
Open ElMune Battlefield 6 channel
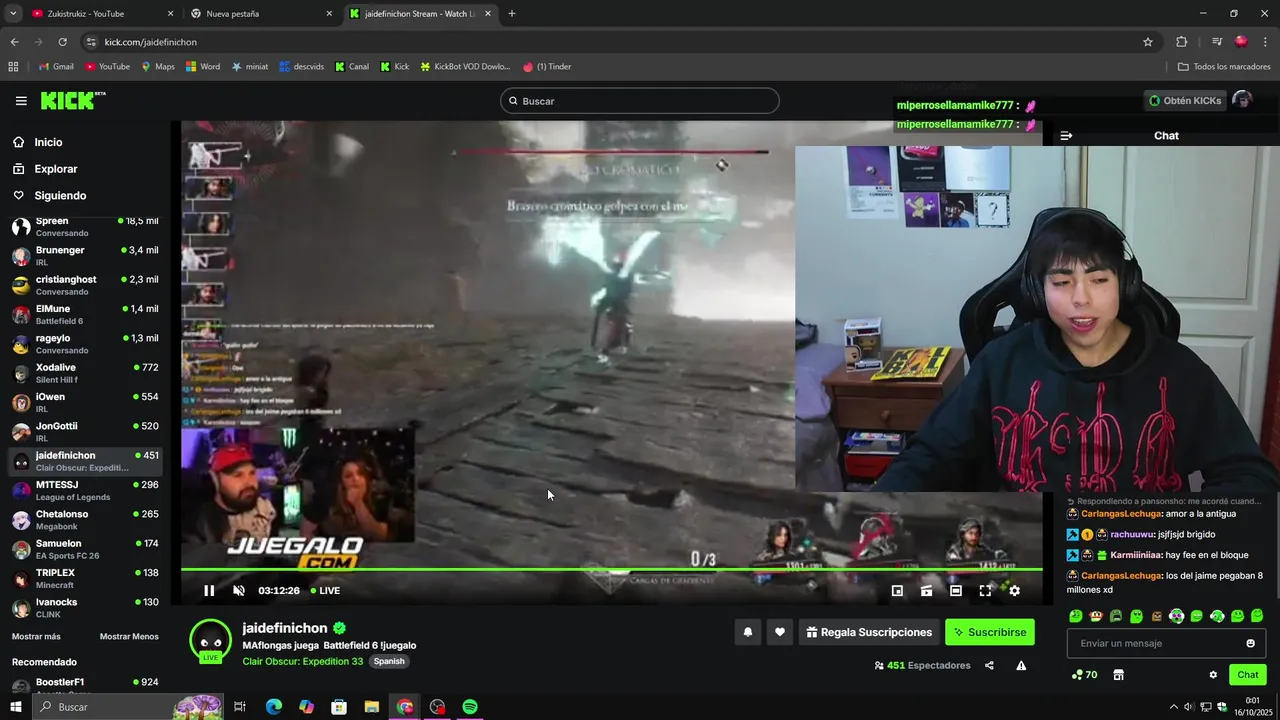pos(85,314)
